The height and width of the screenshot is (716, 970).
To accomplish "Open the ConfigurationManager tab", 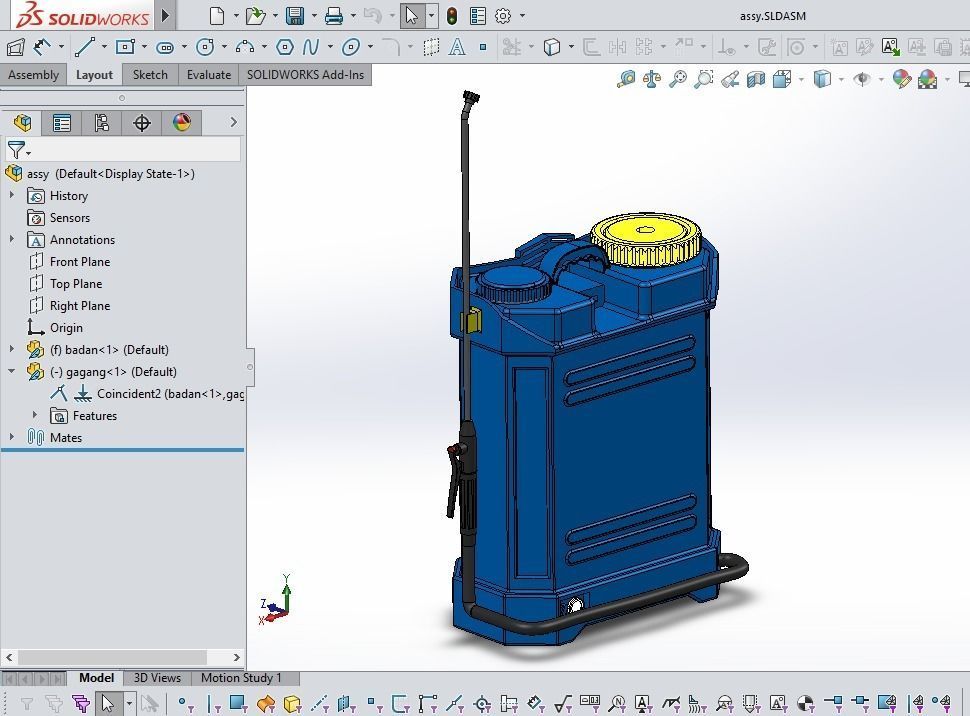I will click(x=101, y=123).
